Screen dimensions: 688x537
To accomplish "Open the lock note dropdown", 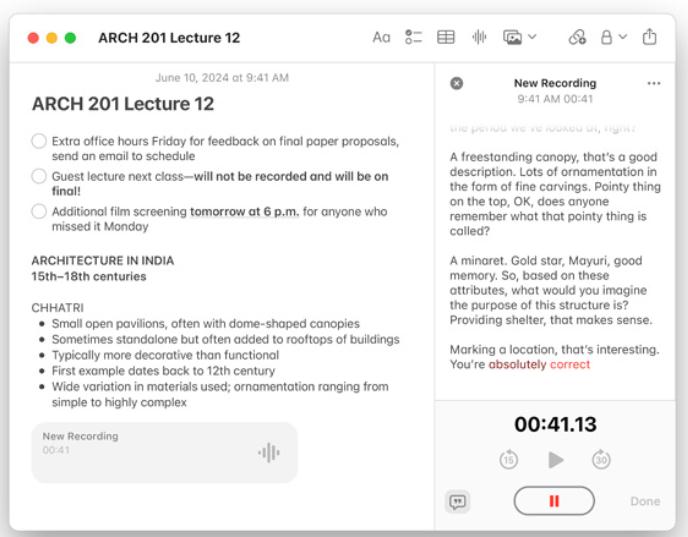I will pos(612,38).
